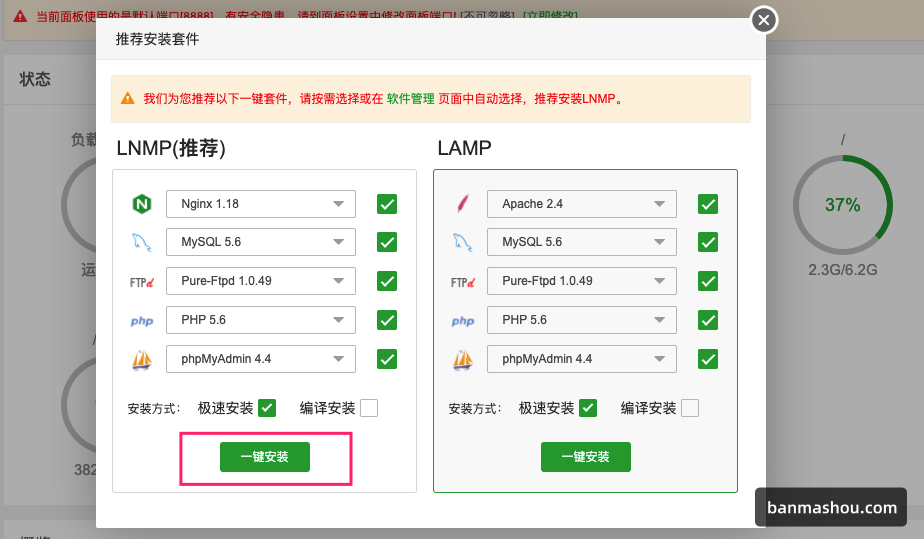Click the phpMyAdmin sailboat icon in LNMP

(x=142, y=359)
